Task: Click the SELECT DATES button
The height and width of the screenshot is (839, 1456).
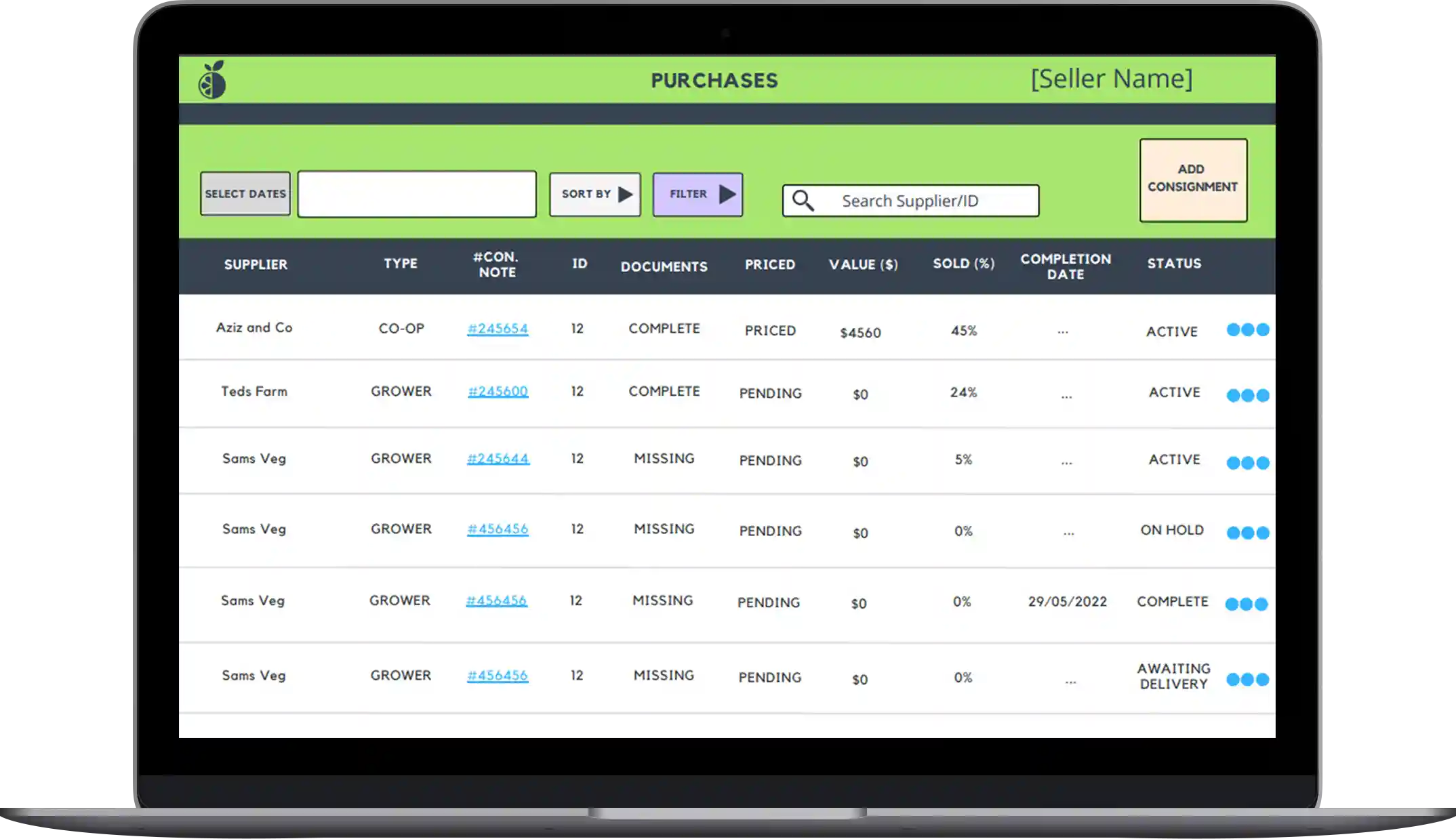Action: [245, 194]
